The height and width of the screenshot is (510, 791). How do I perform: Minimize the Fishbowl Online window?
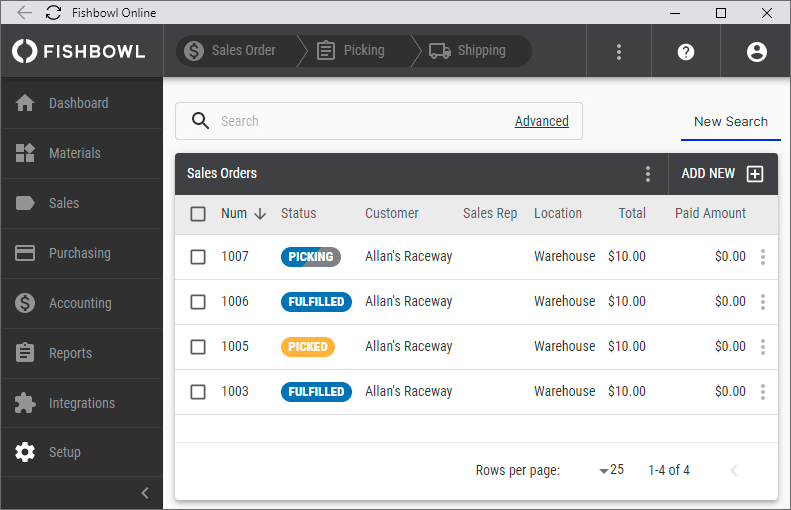675,13
